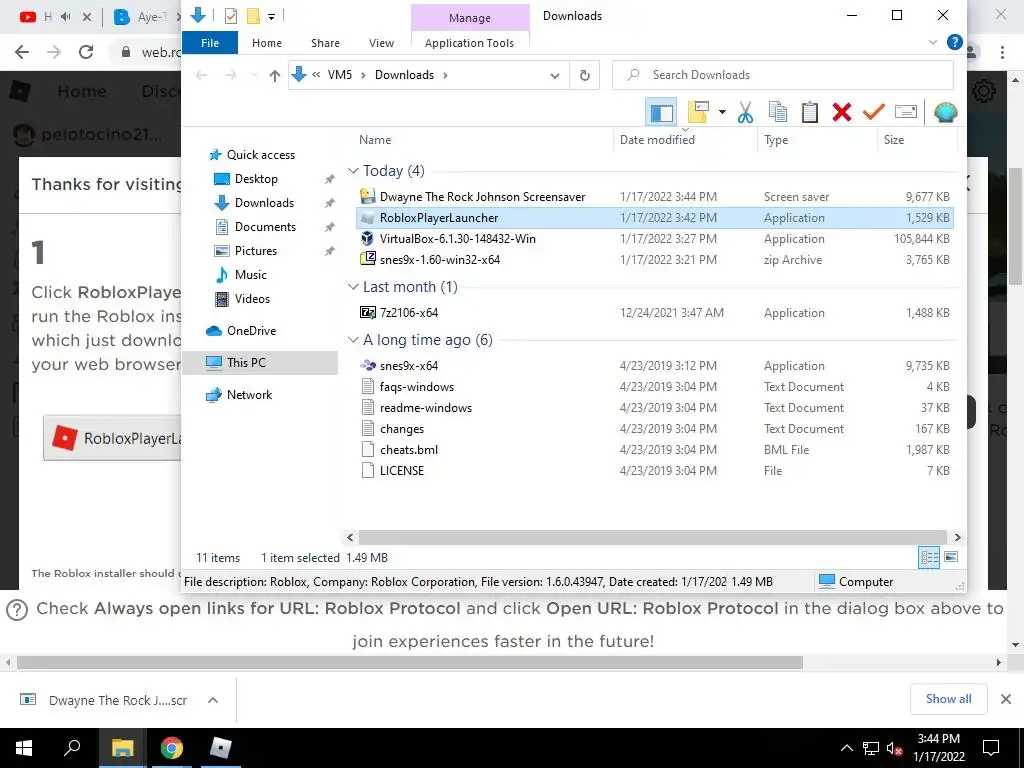Go up one folder level arrow
This screenshot has width=1024, height=768.
point(274,76)
